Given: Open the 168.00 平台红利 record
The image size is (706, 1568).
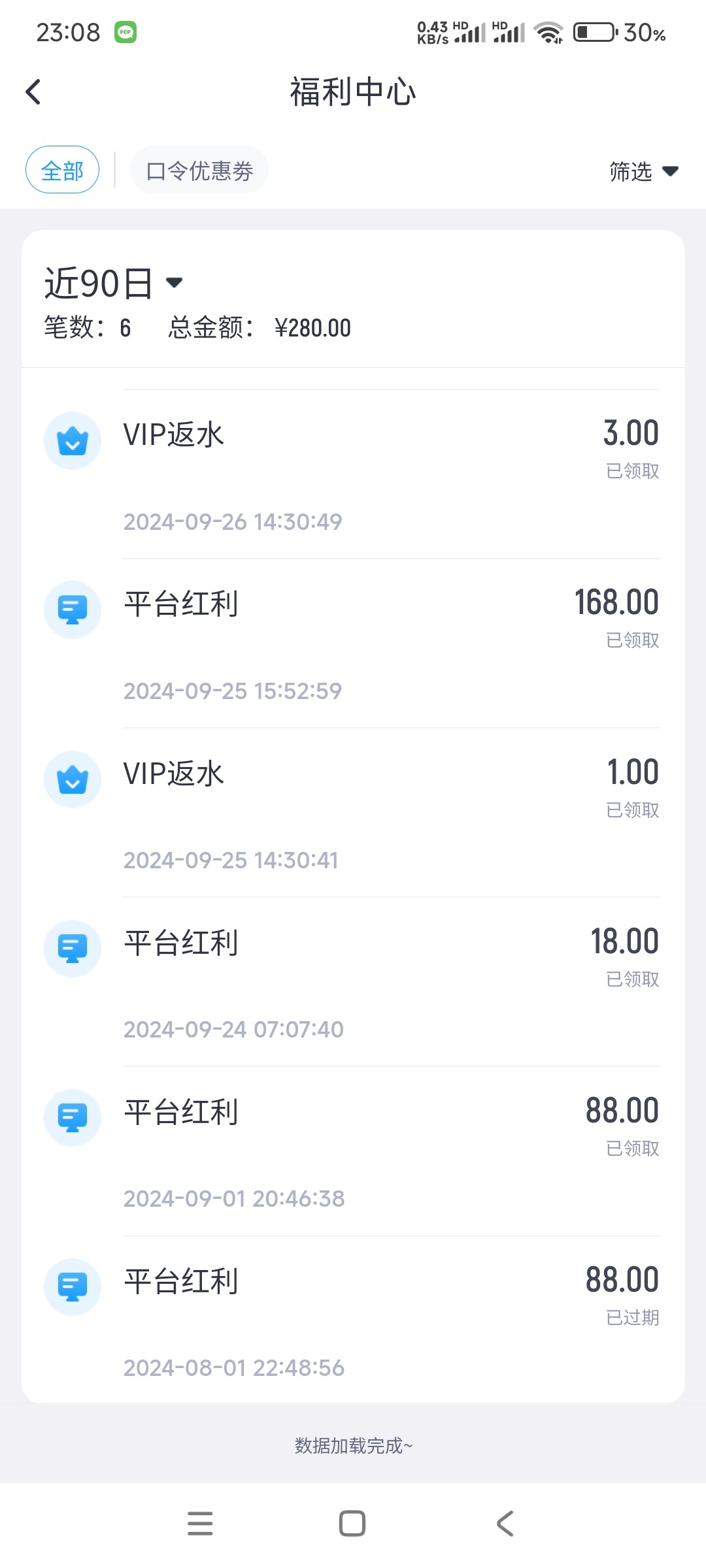Looking at the screenshot, I should coord(391,627).
